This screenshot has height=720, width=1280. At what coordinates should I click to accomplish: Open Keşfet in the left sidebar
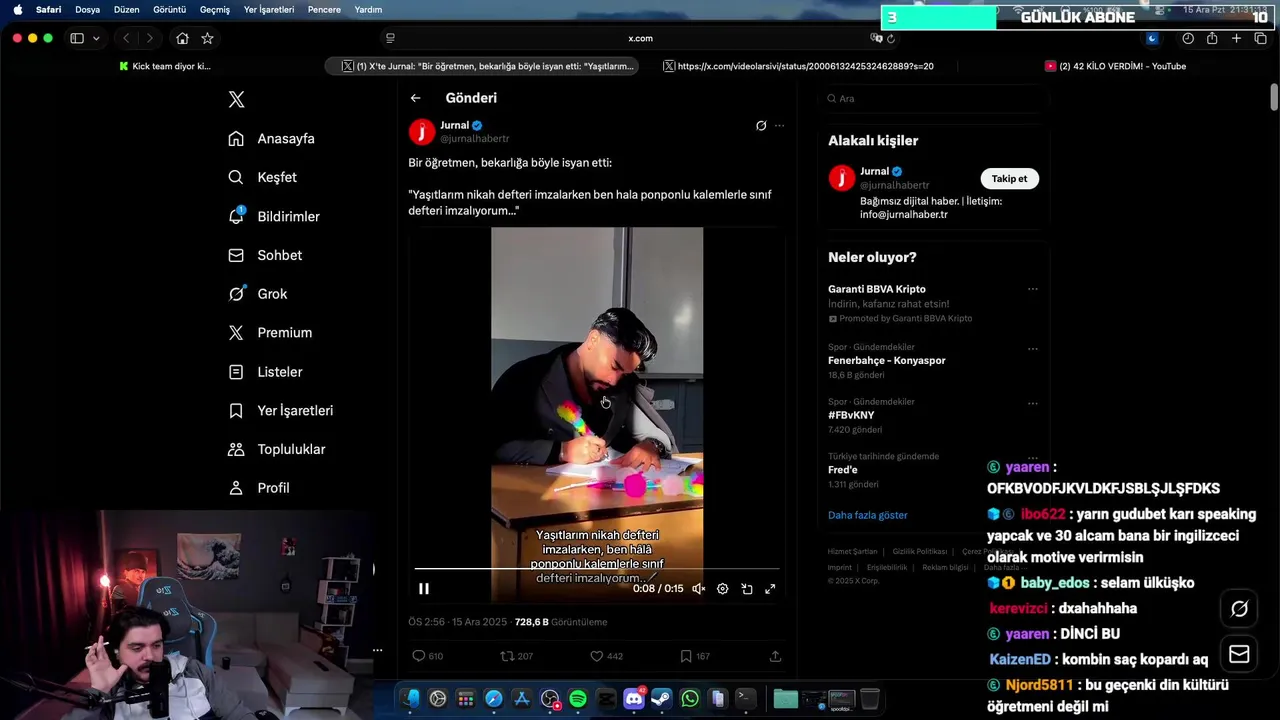coord(262,177)
